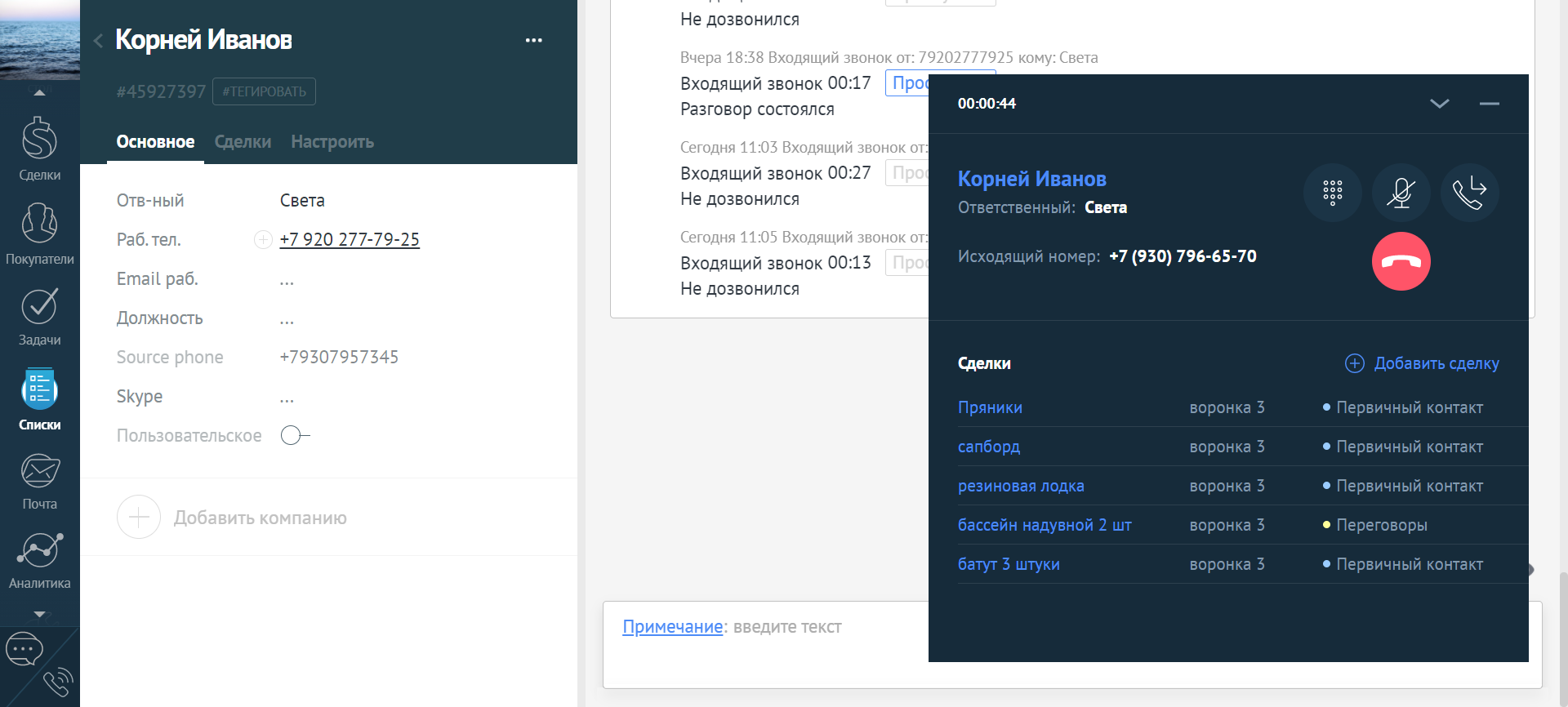The height and width of the screenshot is (707, 1568).
Task: Open the dial pad in call widget
Action: coord(1332,193)
